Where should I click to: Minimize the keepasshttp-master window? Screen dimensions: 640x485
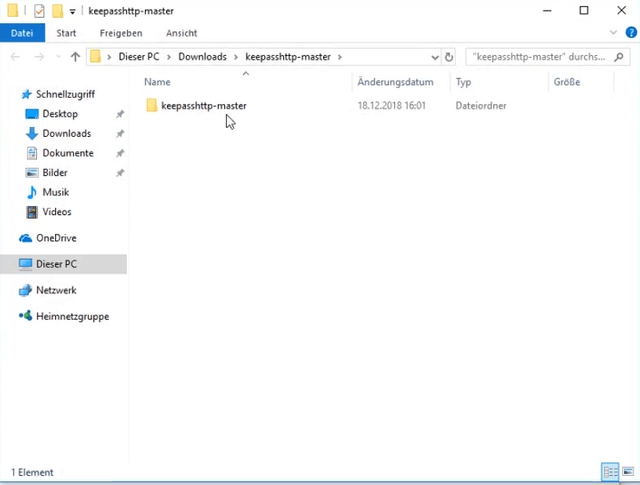[547, 11]
